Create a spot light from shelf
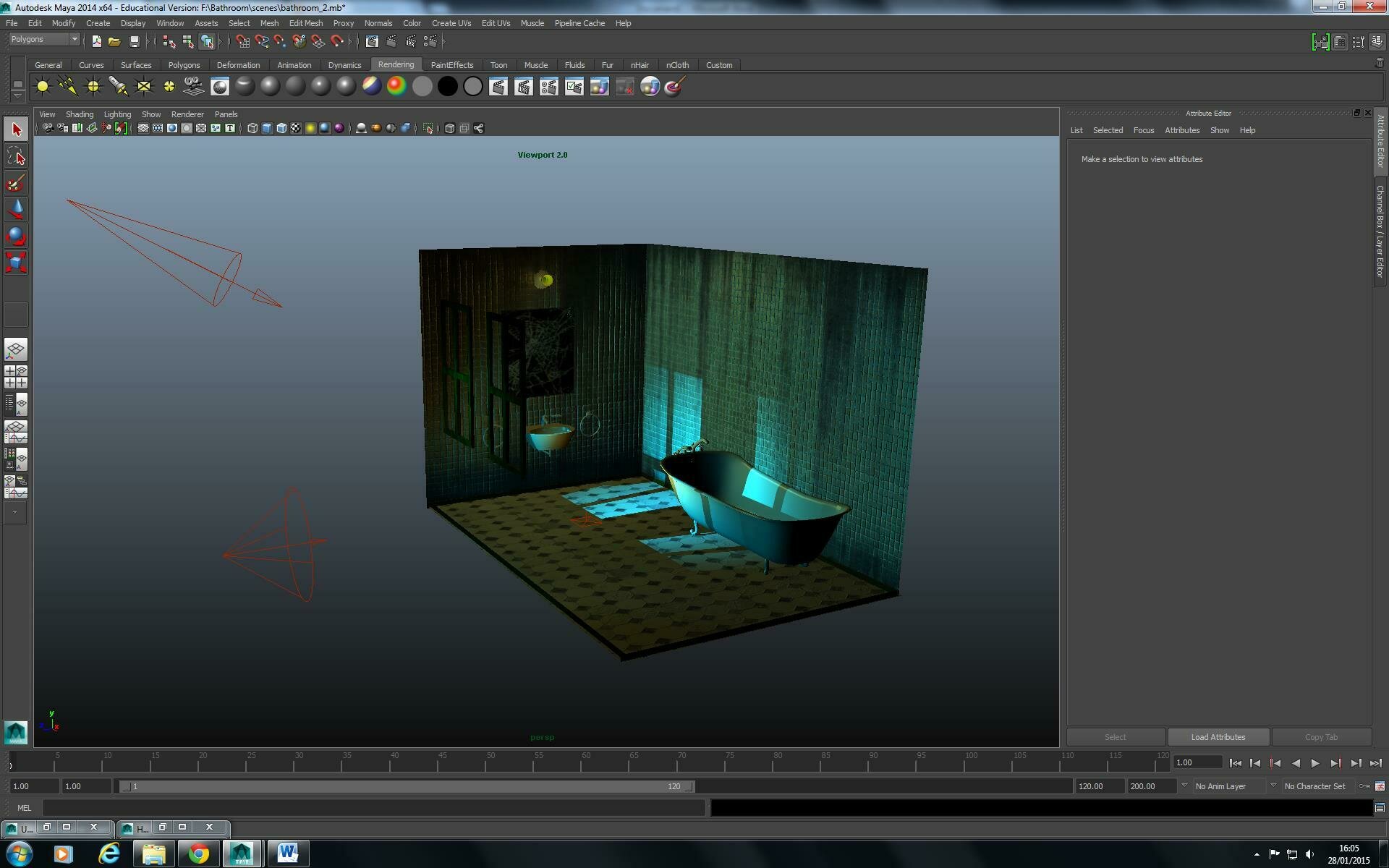This screenshot has width=1389, height=868. [x=118, y=87]
